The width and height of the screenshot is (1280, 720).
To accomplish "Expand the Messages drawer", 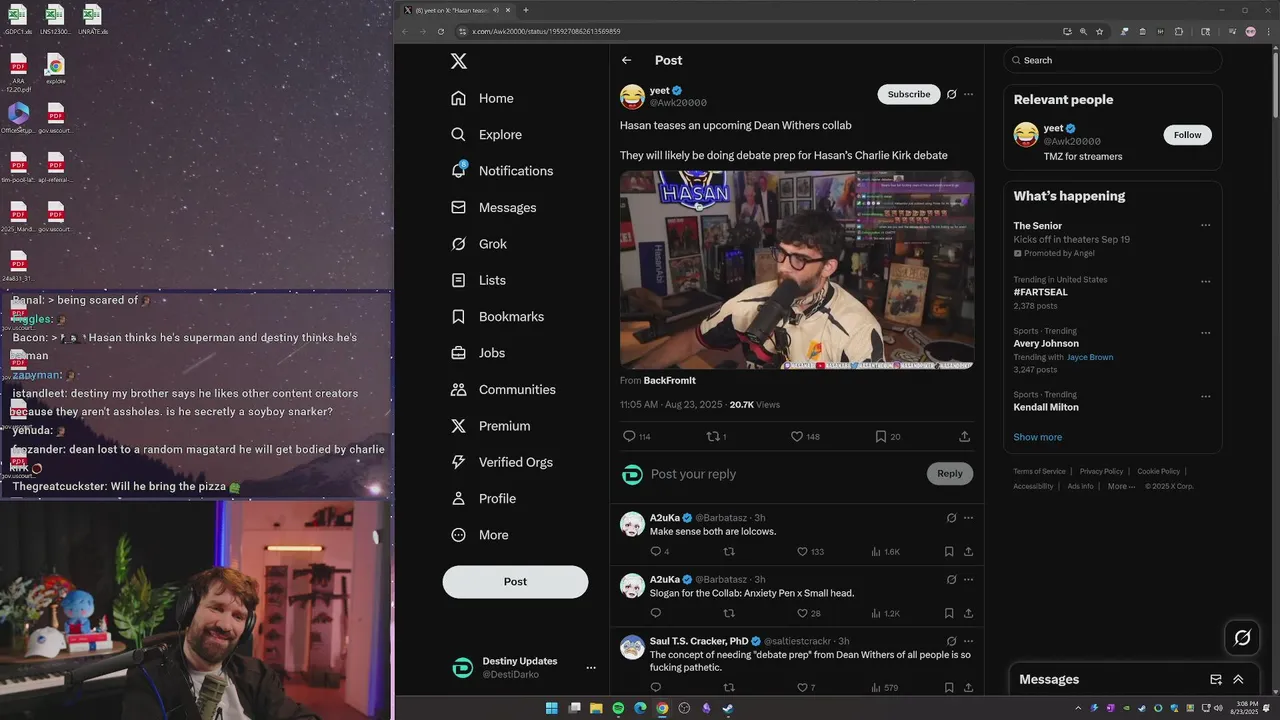I will pyautogui.click(x=1238, y=679).
